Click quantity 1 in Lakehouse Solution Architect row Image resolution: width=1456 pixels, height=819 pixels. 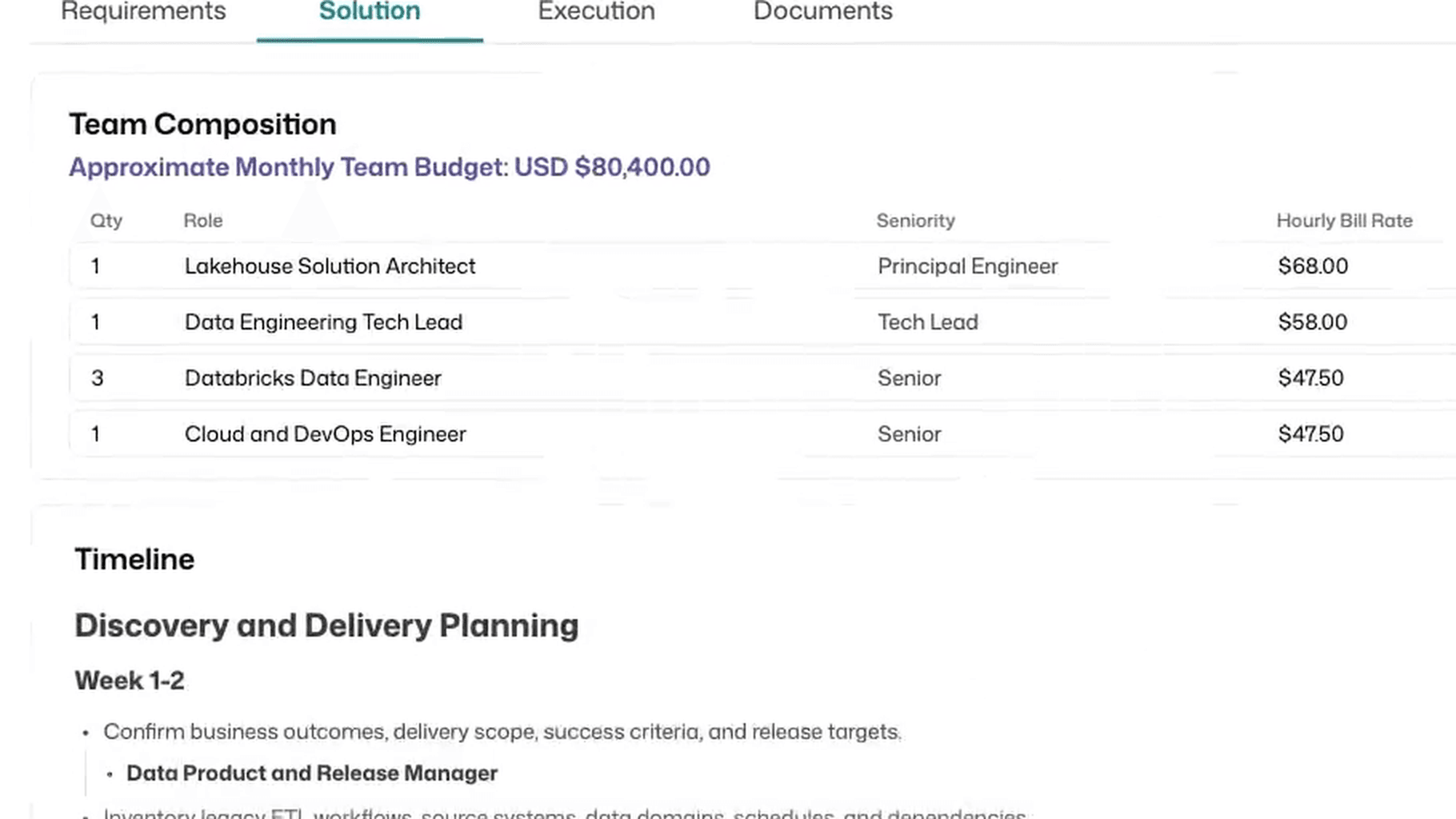[x=95, y=266]
